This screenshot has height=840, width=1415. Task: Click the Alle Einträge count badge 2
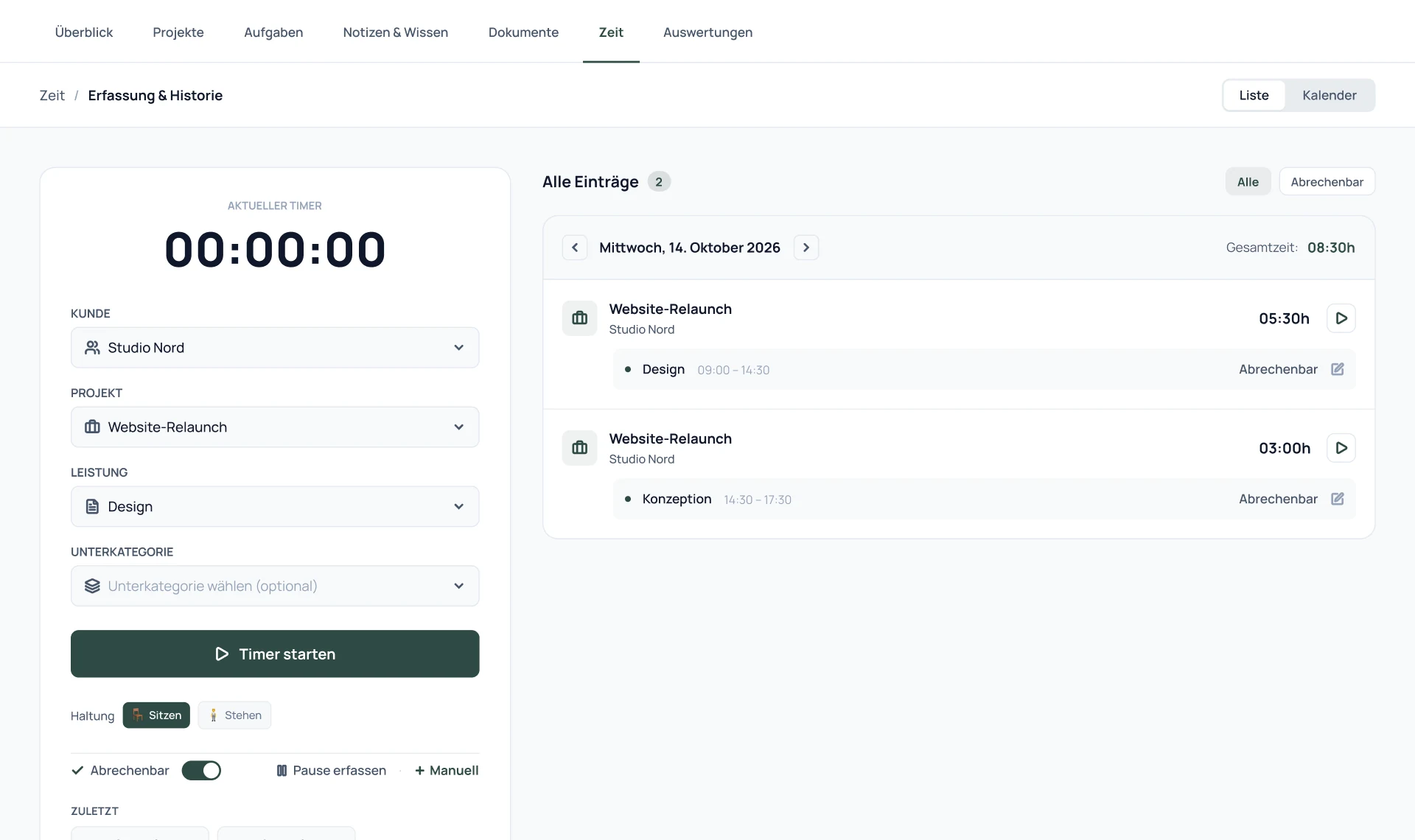click(x=659, y=182)
